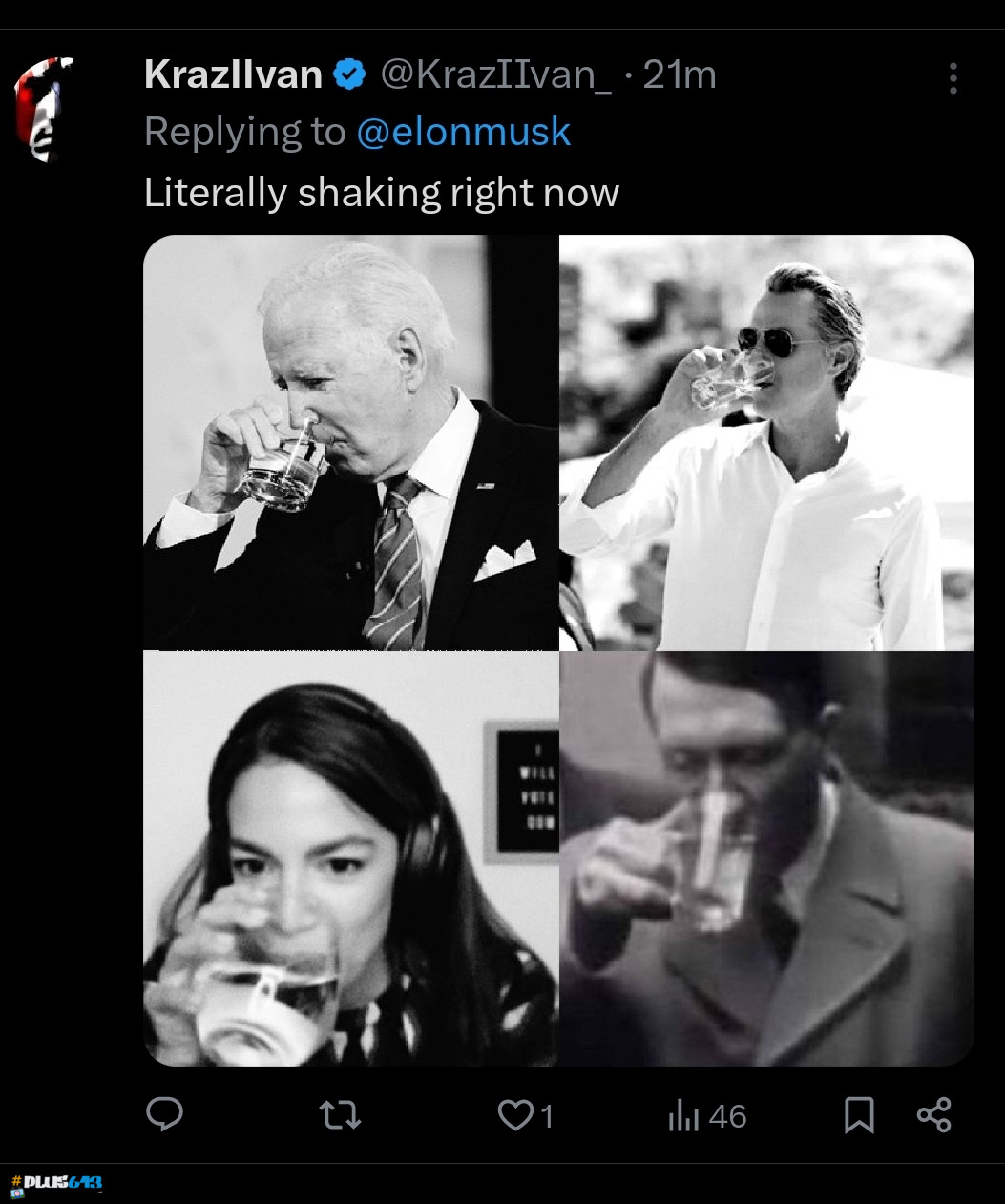Open the three-dot more options menu
Viewport: 1005px width, 1204px height.
pyautogui.click(x=953, y=78)
